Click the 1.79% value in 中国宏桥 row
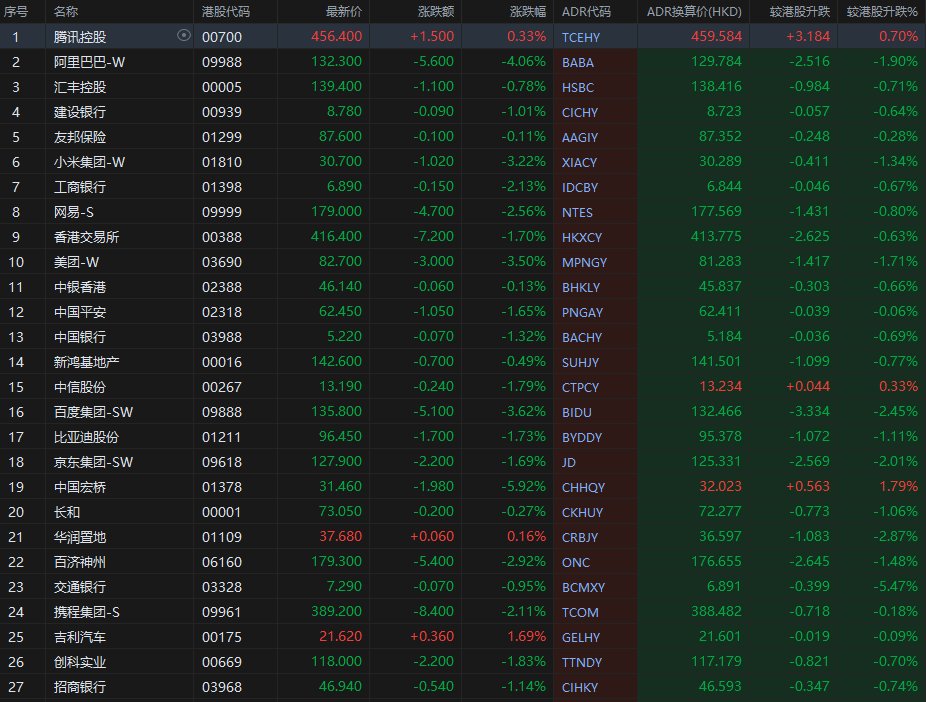This screenshot has width=926, height=702. (898, 486)
